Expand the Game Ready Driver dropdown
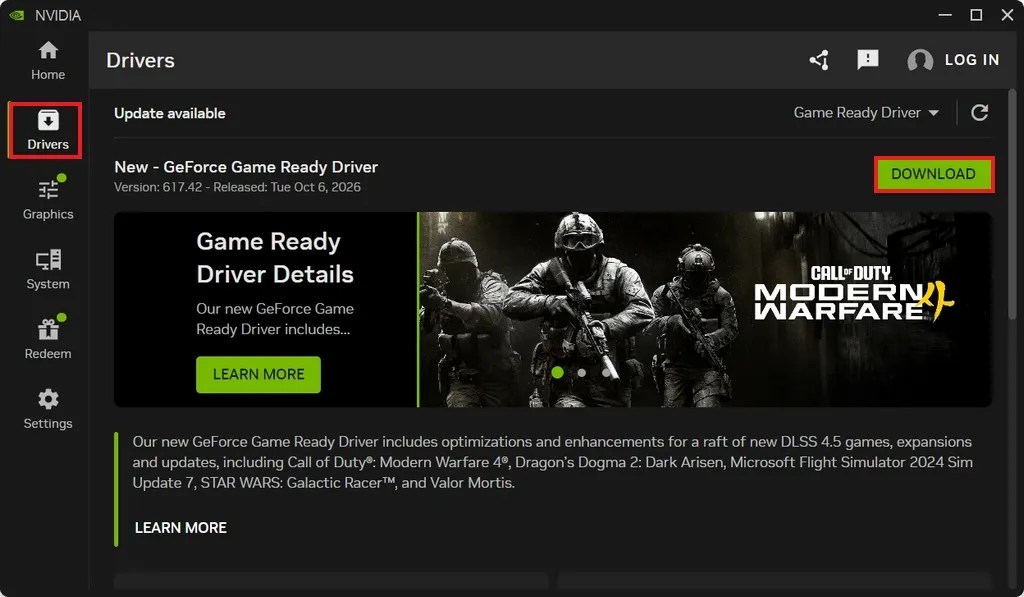1024x597 pixels. click(866, 113)
